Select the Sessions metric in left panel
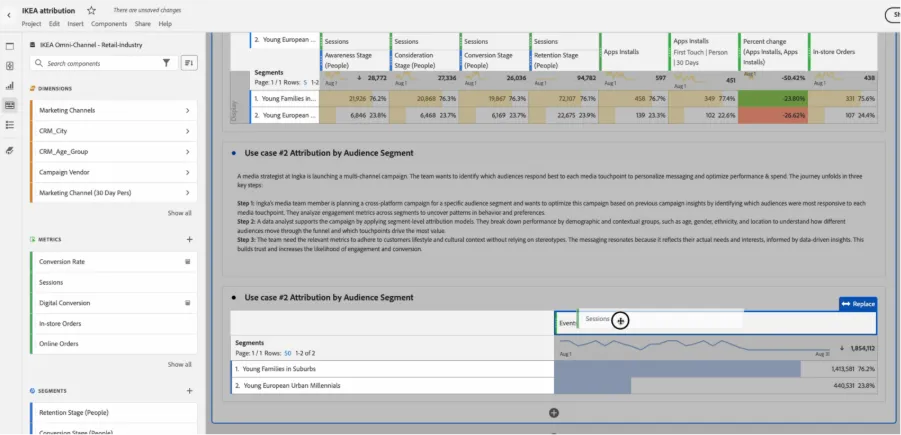Screen dimensions: 901x435 point(113,282)
